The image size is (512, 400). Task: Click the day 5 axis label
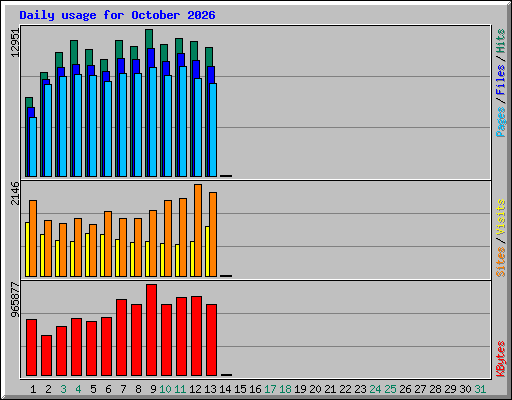click(93, 389)
